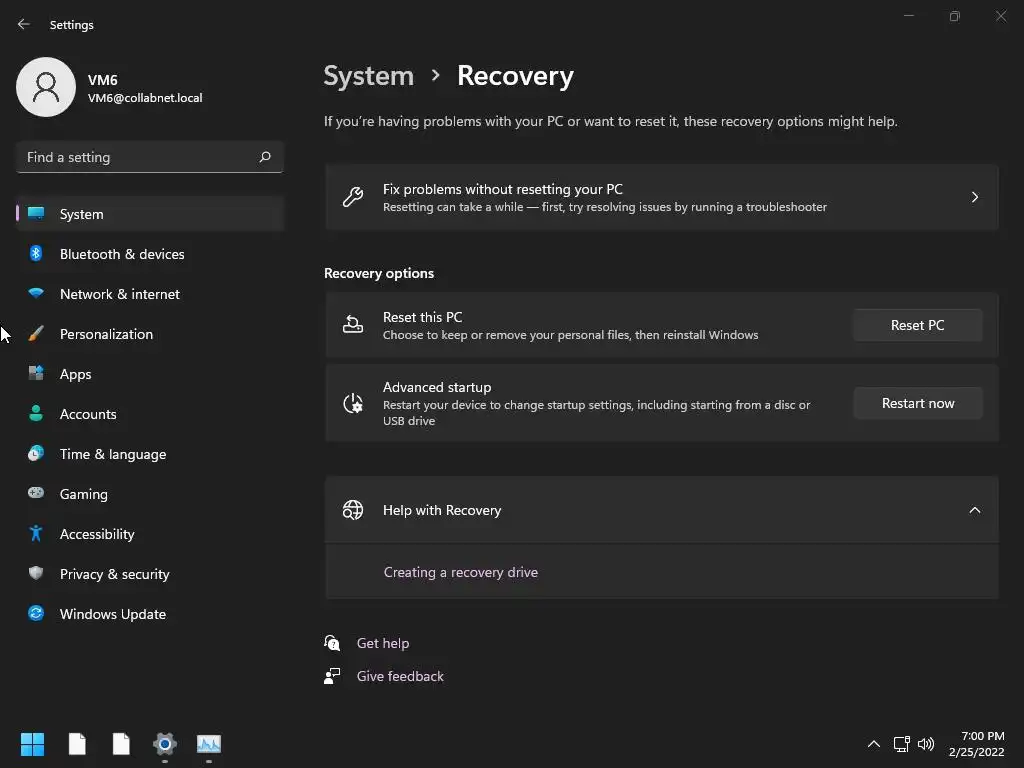Click the Personalization paintbrush icon

(x=36, y=334)
